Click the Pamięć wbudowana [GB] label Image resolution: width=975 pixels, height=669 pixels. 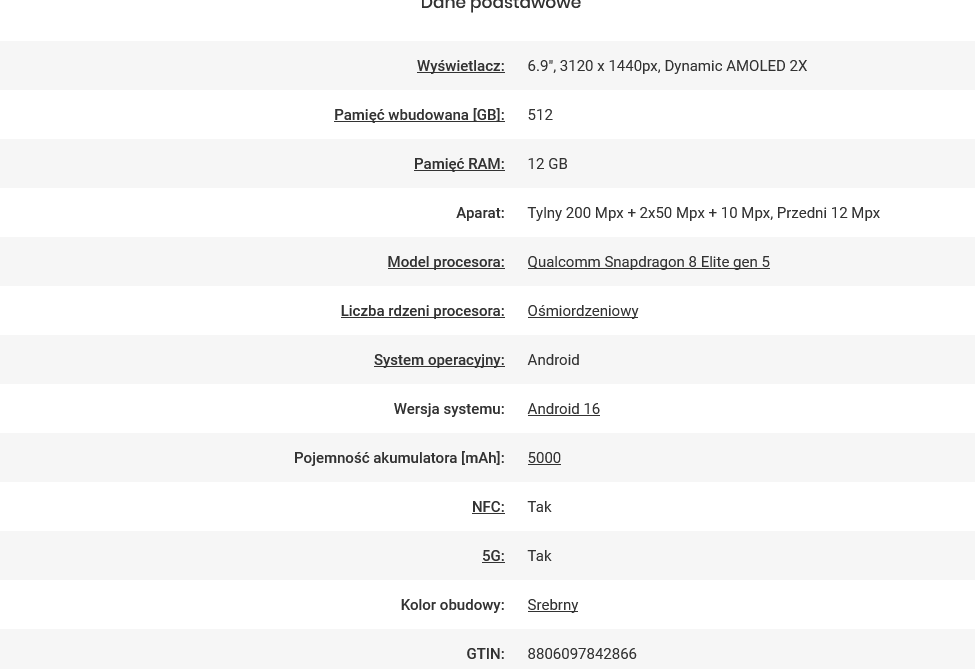419,115
